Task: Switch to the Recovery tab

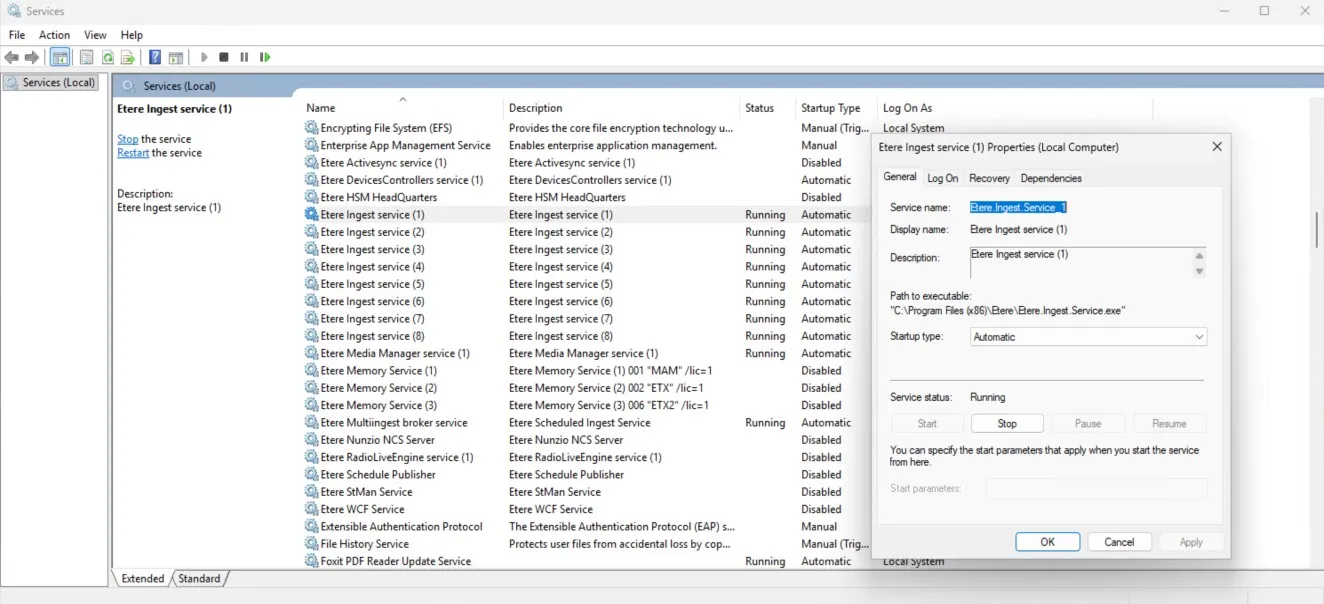Action: 989,178
